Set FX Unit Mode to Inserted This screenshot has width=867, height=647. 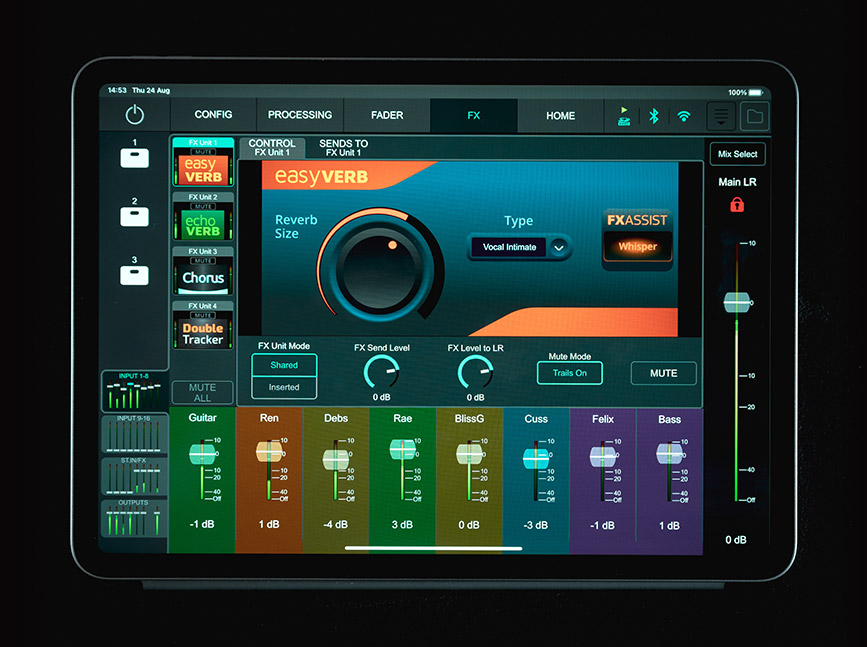click(x=284, y=387)
